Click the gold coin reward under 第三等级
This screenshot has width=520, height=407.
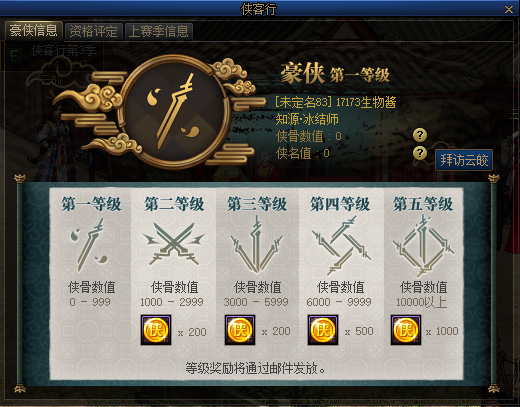tap(240, 330)
